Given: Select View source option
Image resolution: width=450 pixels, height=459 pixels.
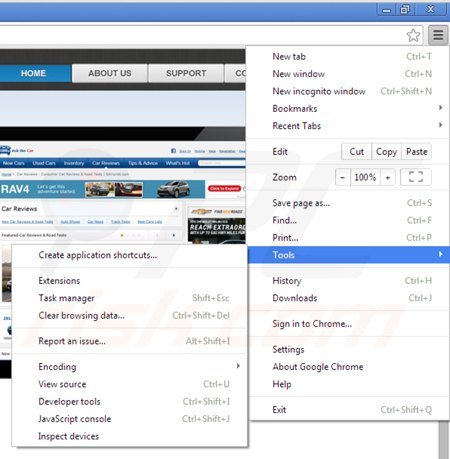Looking at the screenshot, I should (x=130, y=384).
